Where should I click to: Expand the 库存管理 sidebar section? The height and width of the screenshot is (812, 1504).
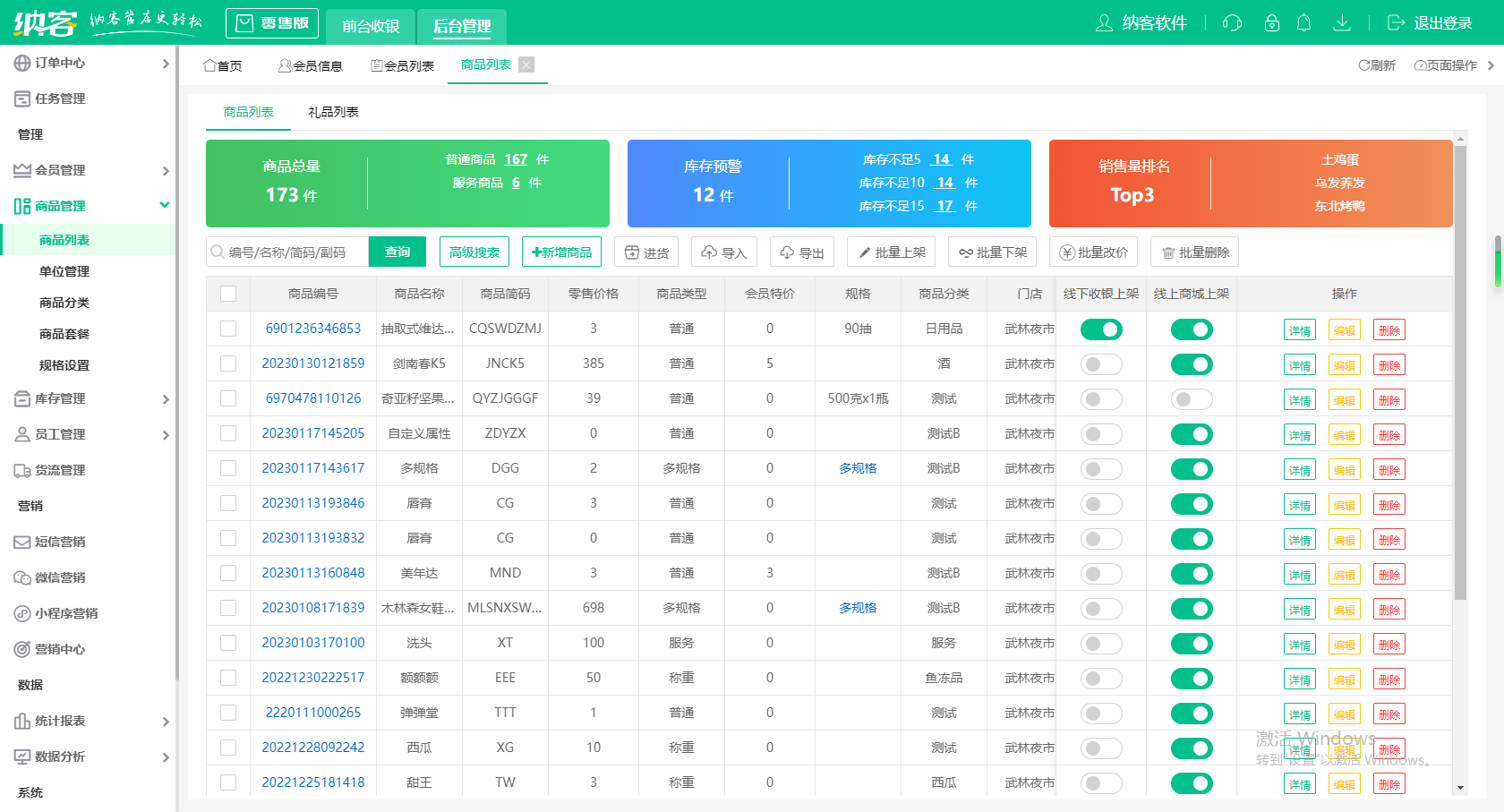[90, 398]
